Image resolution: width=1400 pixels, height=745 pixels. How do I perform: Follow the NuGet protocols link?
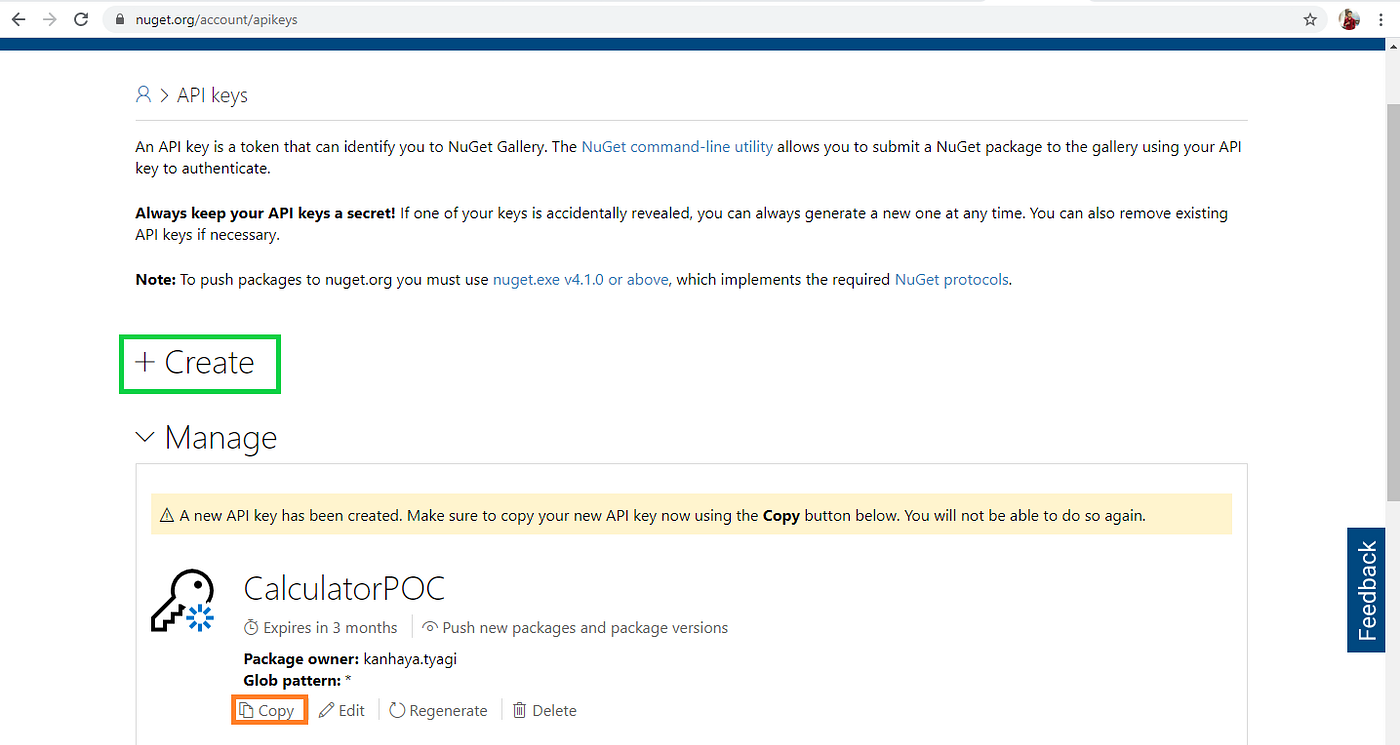tap(951, 279)
